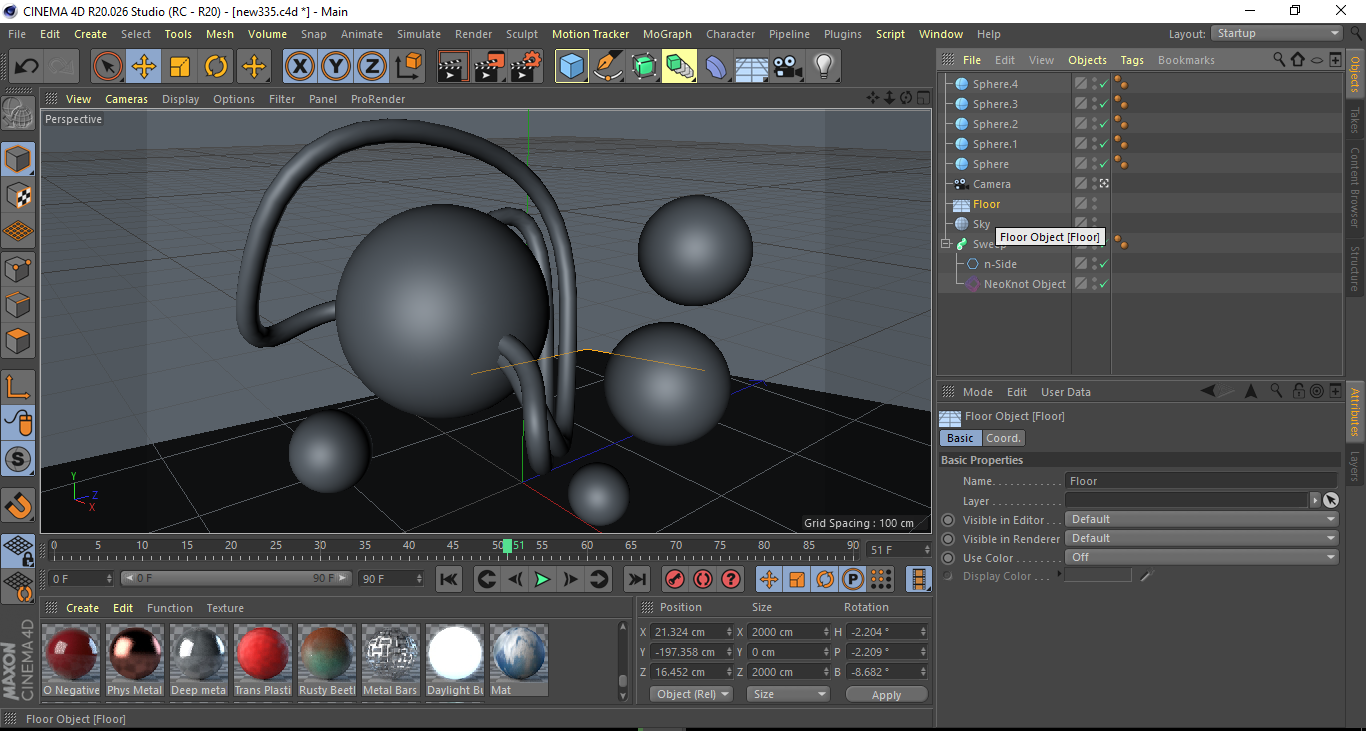Click the frame range slider bar

pyautogui.click(x=236, y=578)
